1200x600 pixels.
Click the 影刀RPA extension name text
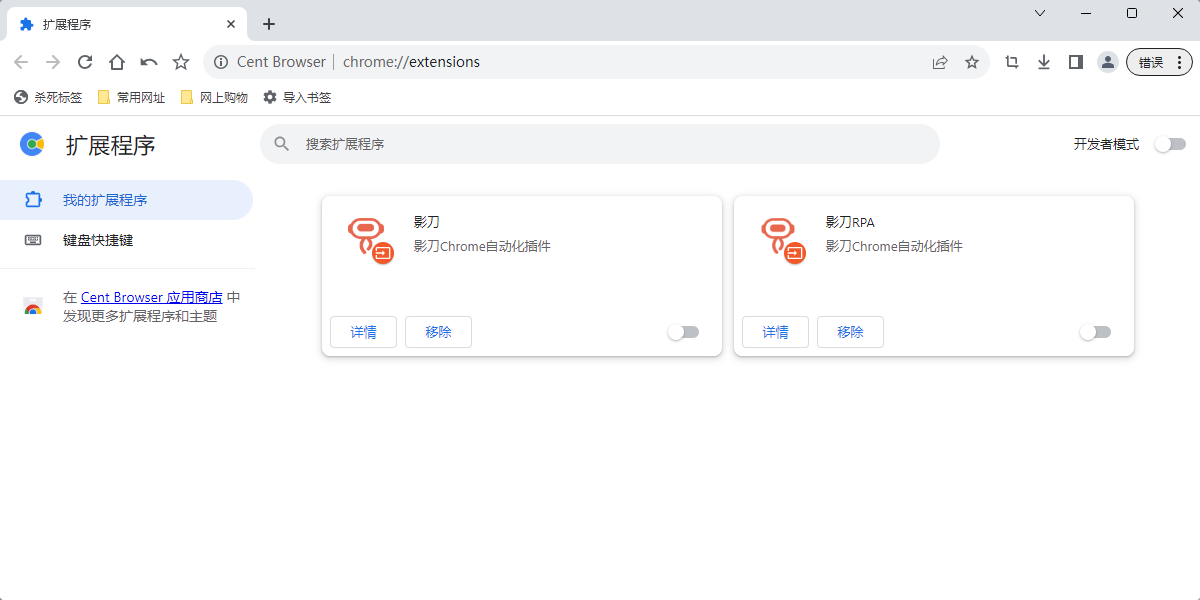coord(850,222)
